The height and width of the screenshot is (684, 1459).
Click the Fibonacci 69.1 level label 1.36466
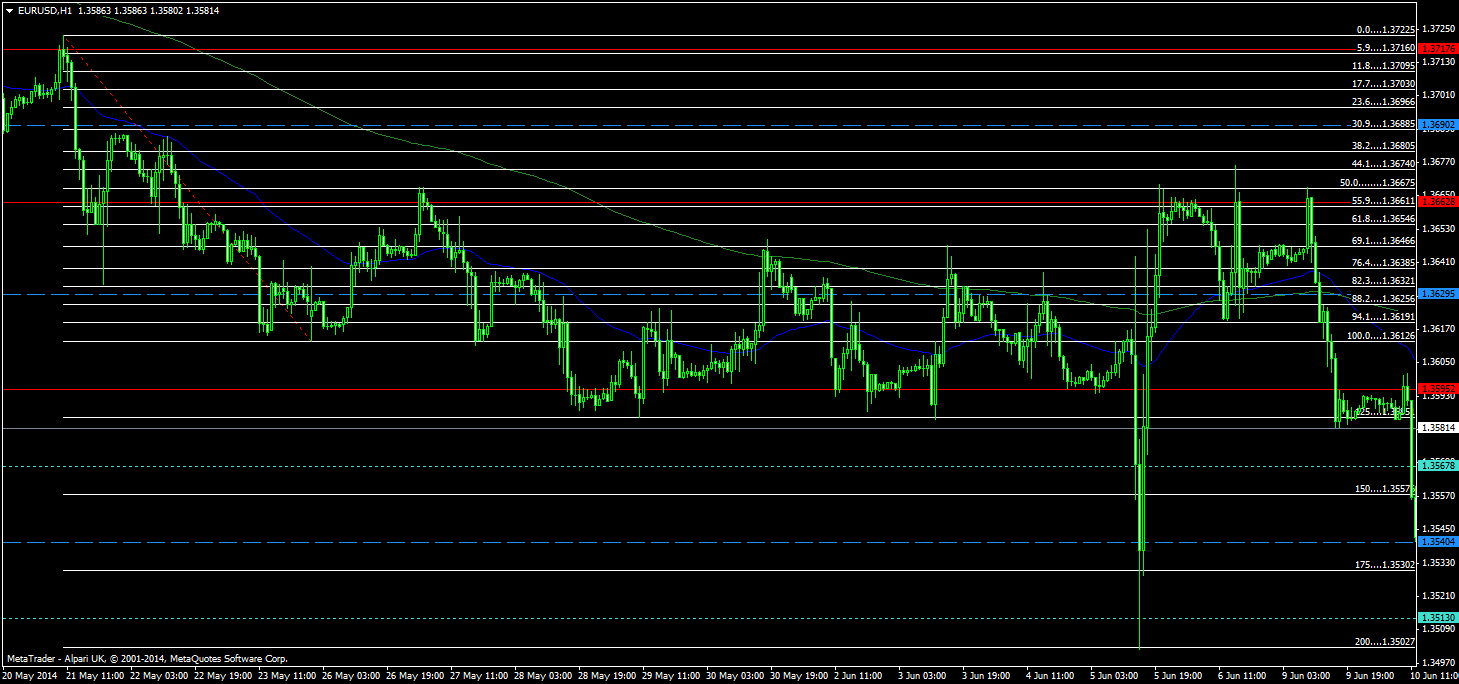[1383, 241]
